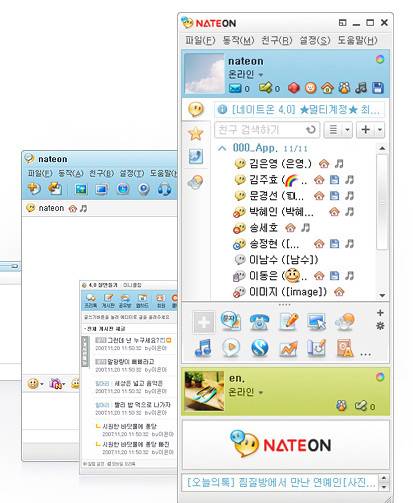Open the 네이트온 4.0 멀티계정 notice link
This screenshot has width=413, height=503.
(299, 109)
